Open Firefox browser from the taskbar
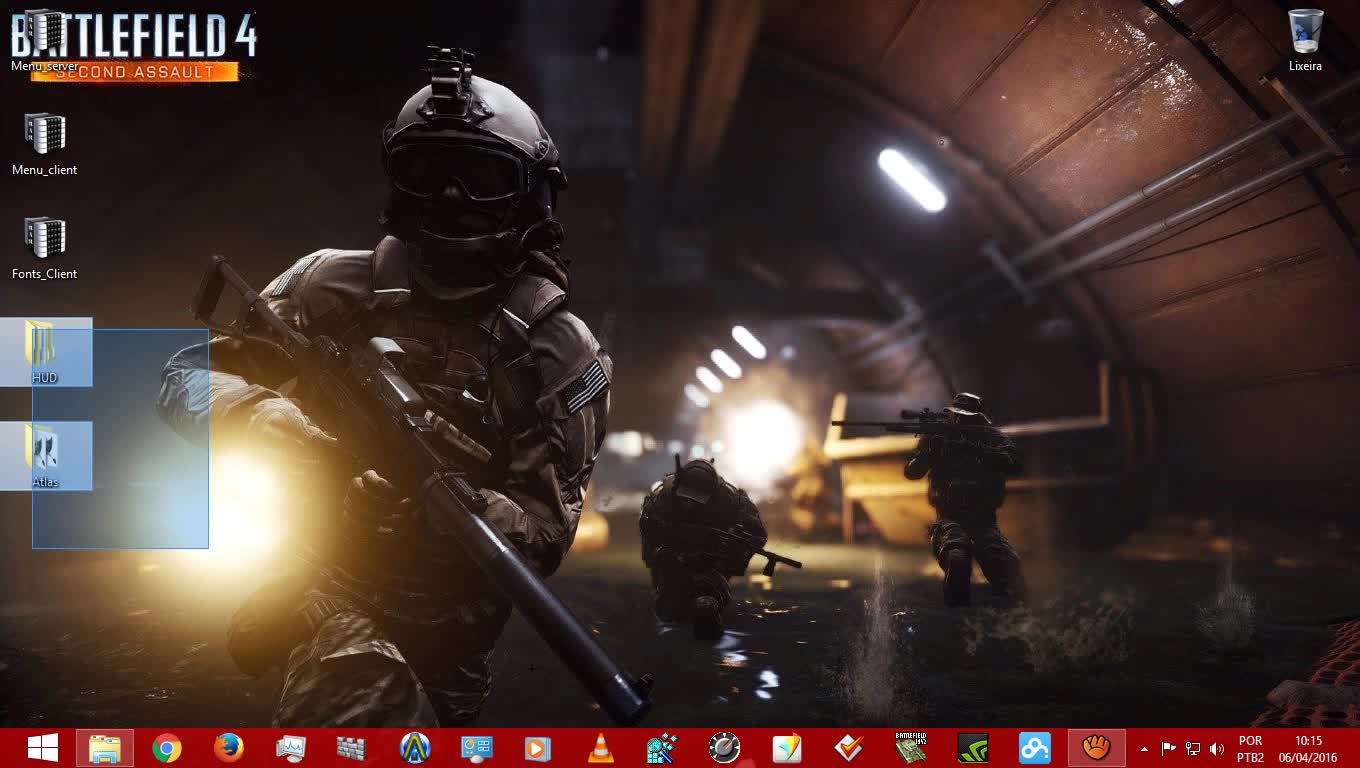The image size is (1360, 768). point(229,747)
